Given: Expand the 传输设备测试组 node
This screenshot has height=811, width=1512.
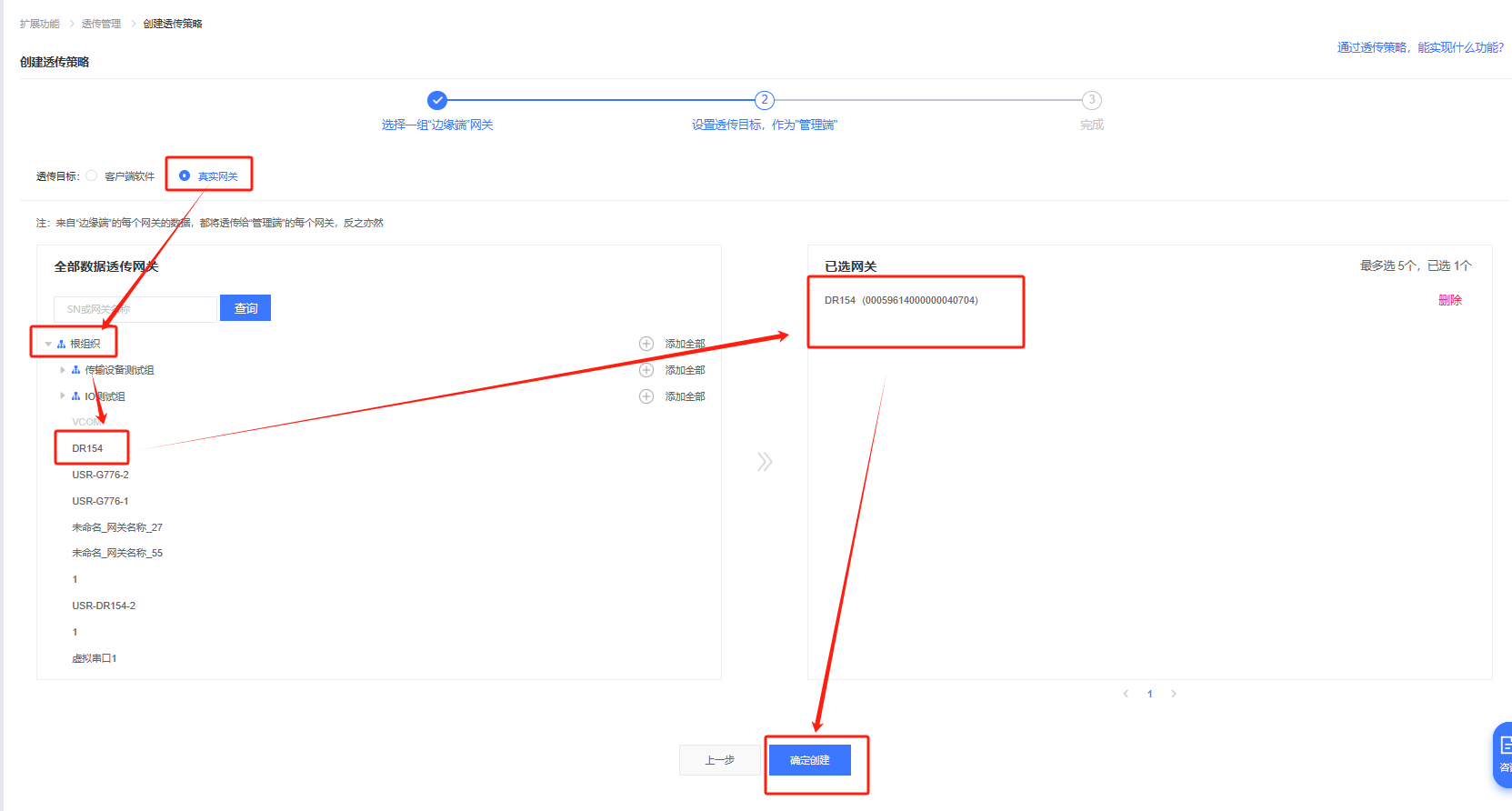Looking at the screenshot, I should (62, 370).
